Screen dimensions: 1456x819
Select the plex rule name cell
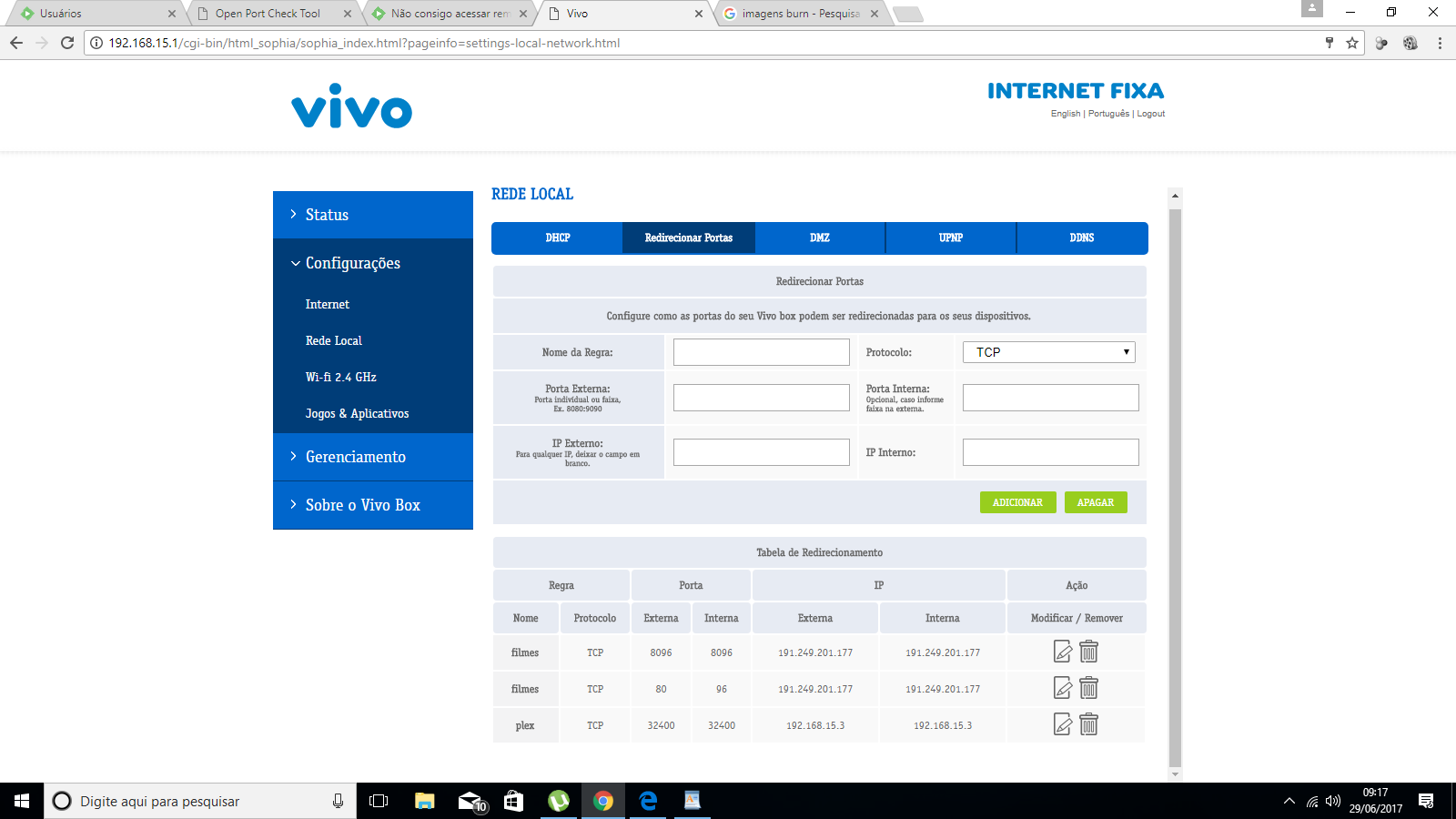(525, 725)
